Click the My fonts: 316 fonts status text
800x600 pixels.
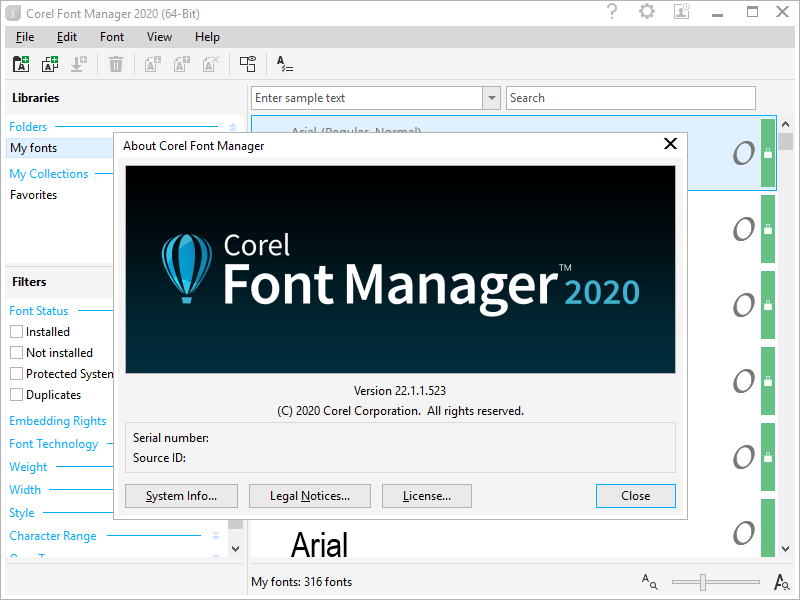tap(302, 582)
